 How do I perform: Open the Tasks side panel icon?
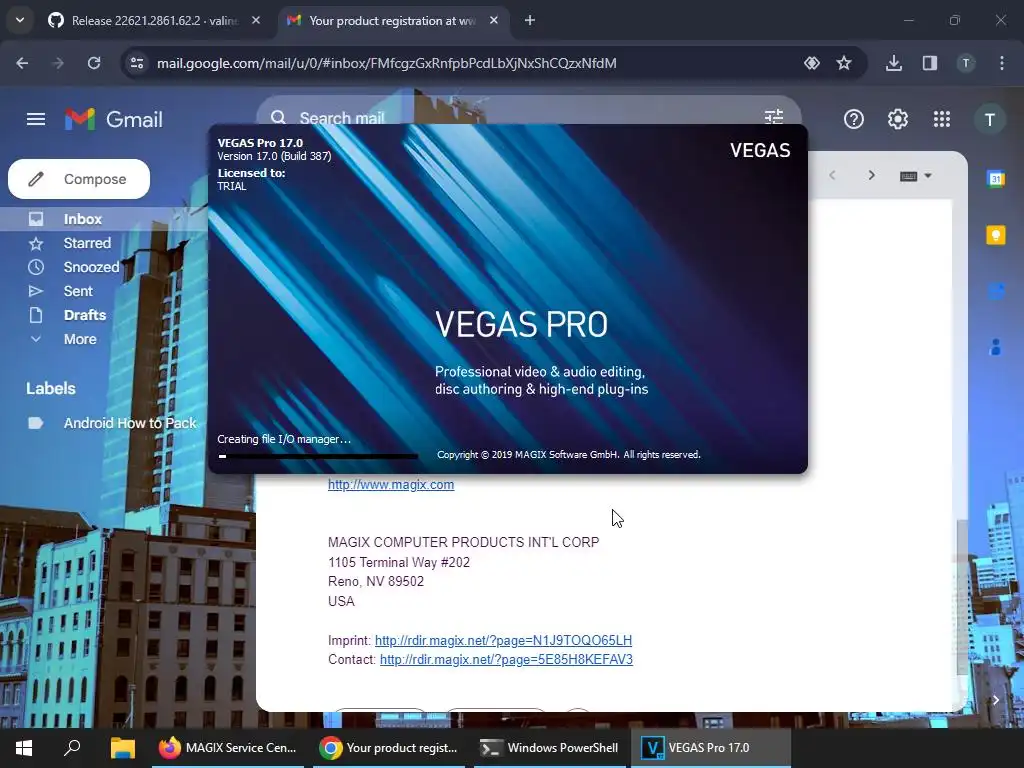pos(996,291)
